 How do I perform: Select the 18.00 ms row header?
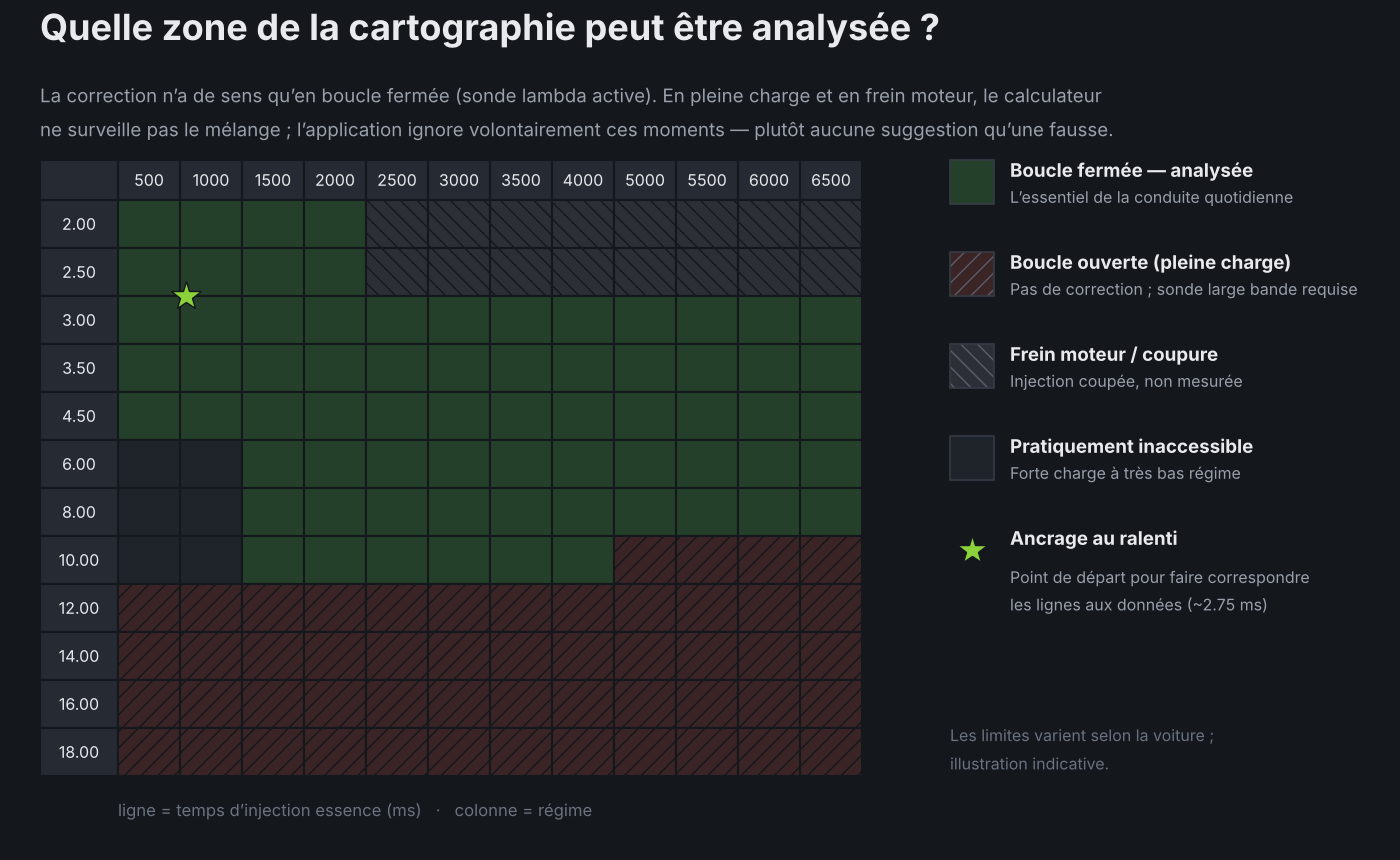(79, 752)
